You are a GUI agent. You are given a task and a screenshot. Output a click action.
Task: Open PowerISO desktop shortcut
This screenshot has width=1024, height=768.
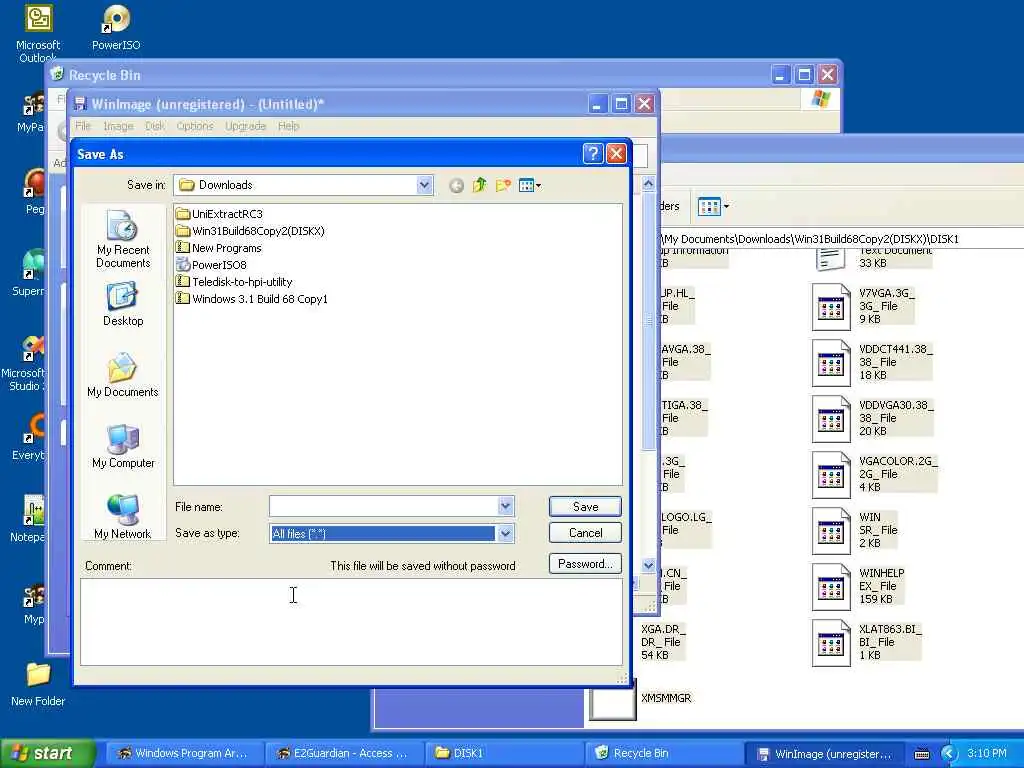click(116, 27)
